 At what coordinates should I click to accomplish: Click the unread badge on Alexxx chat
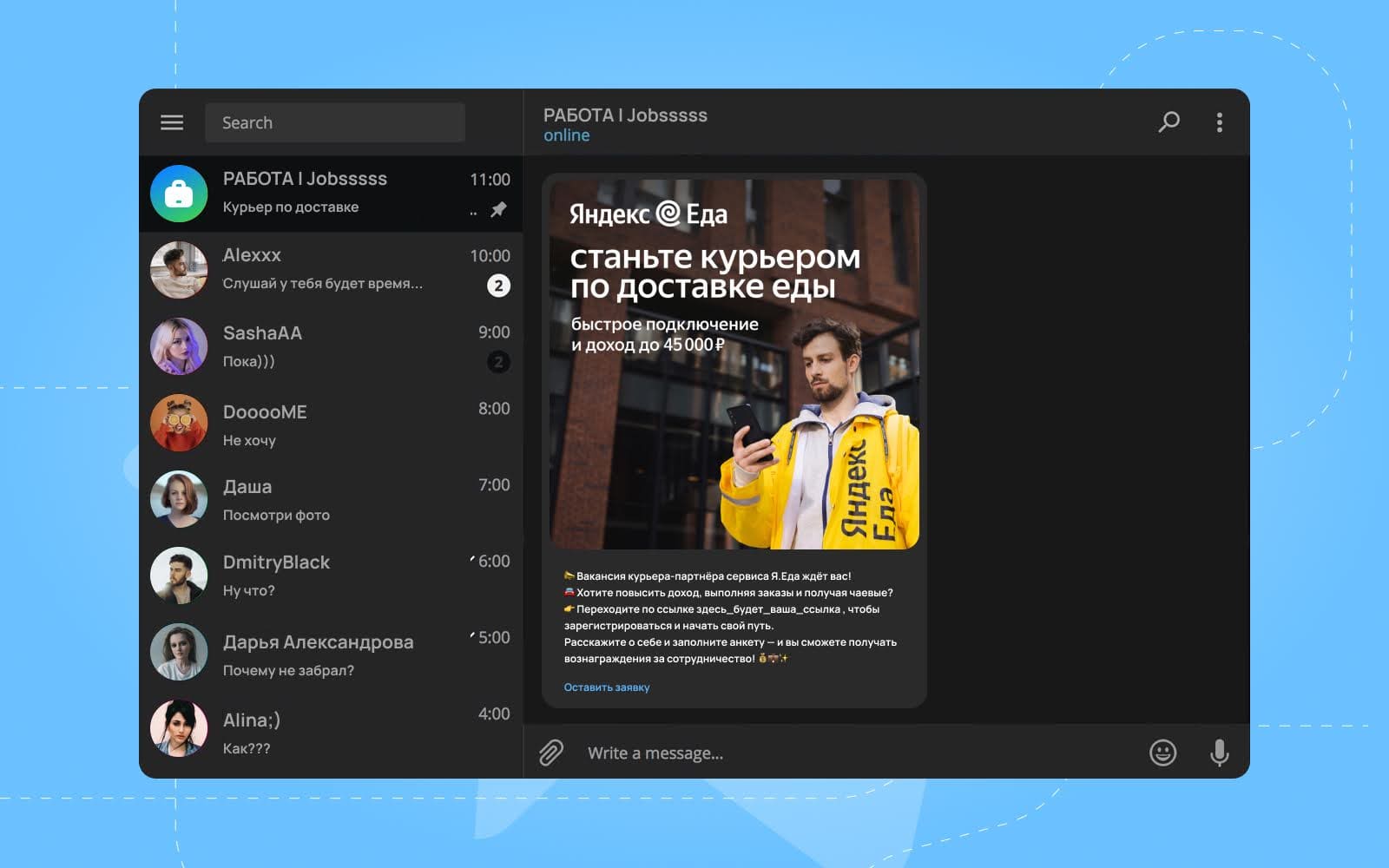[x=498, y=286]
